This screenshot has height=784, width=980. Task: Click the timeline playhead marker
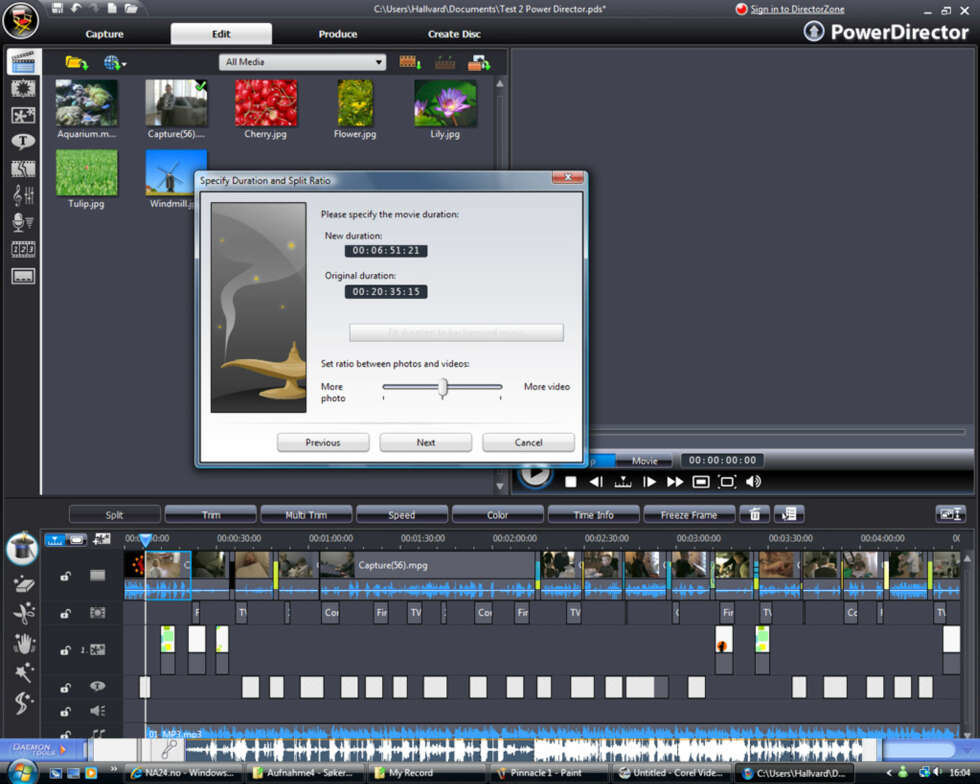(x=145, y=540)
